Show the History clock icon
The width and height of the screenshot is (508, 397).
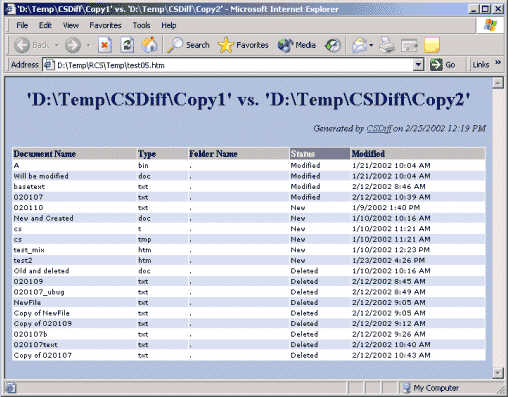click(333, 45)
